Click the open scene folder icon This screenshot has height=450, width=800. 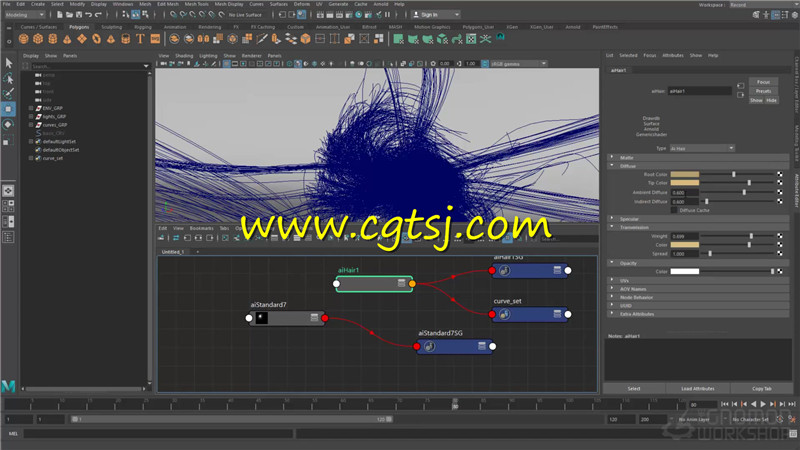[69, 15]
